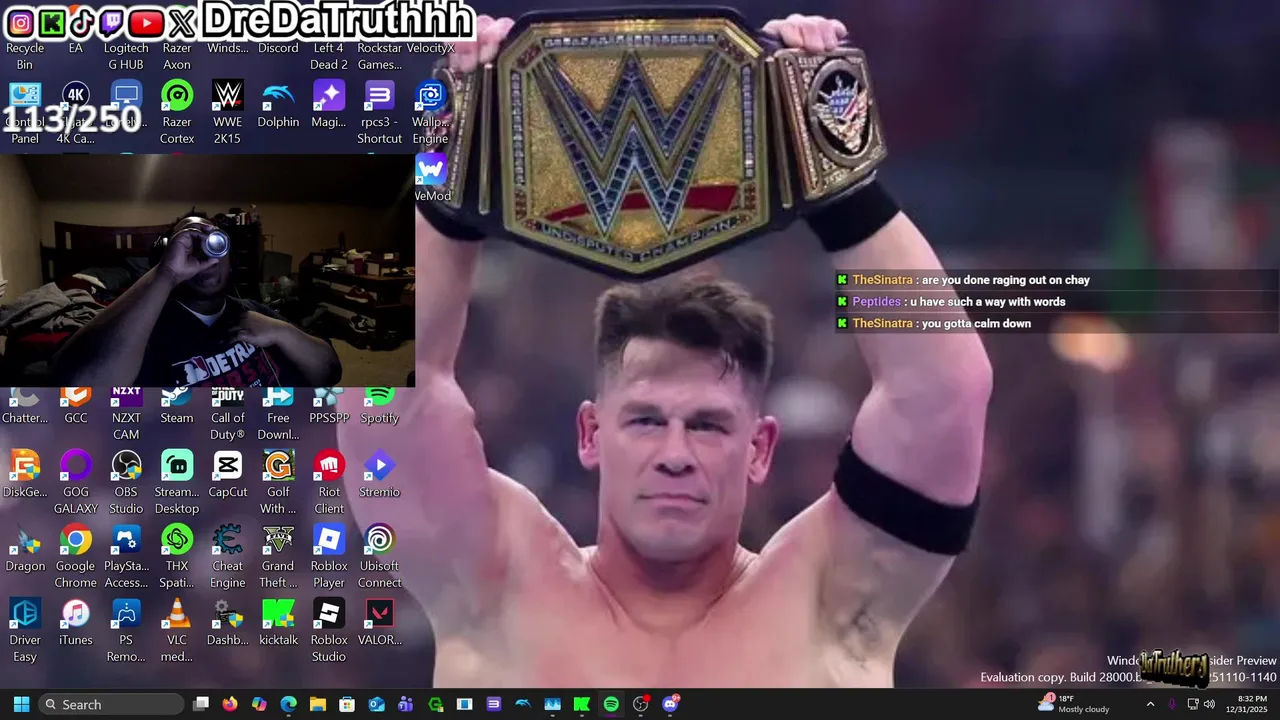
Task: Select the PlayStation Accessories desktop icon
Action: [126, 556]
